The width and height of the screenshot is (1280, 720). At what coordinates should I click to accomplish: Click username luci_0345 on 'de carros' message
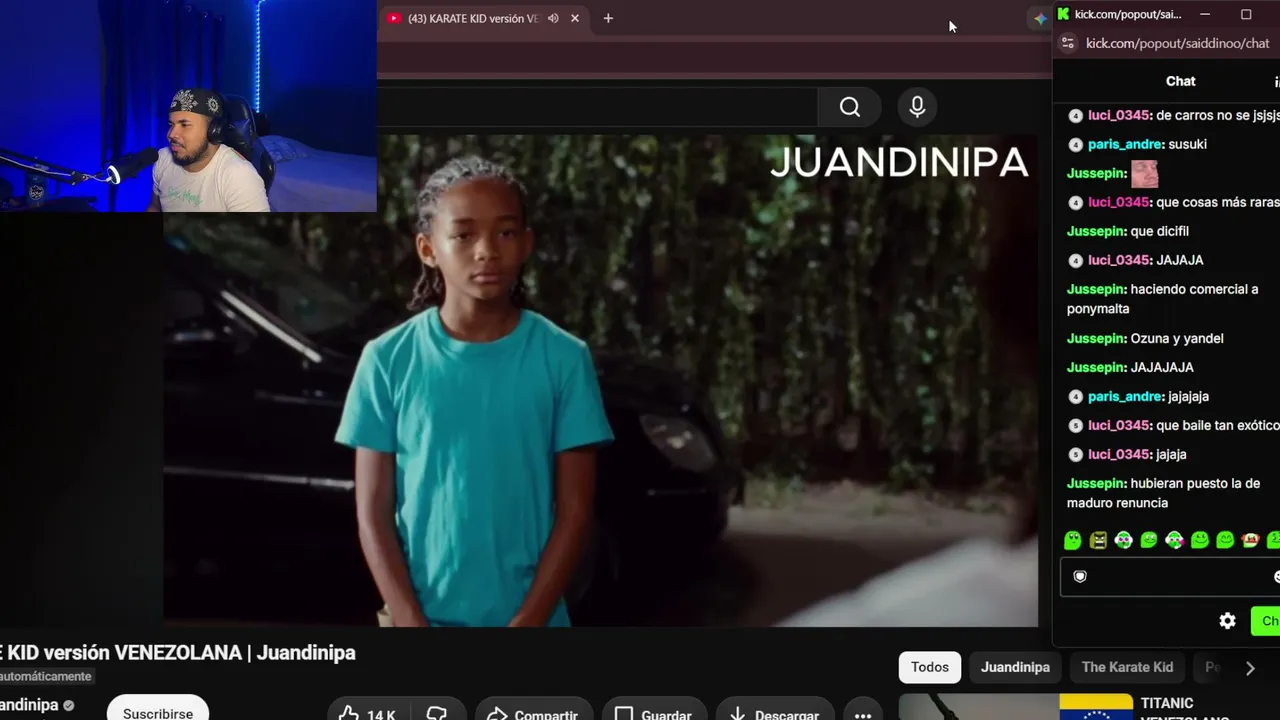click(x=1118, y=115)
